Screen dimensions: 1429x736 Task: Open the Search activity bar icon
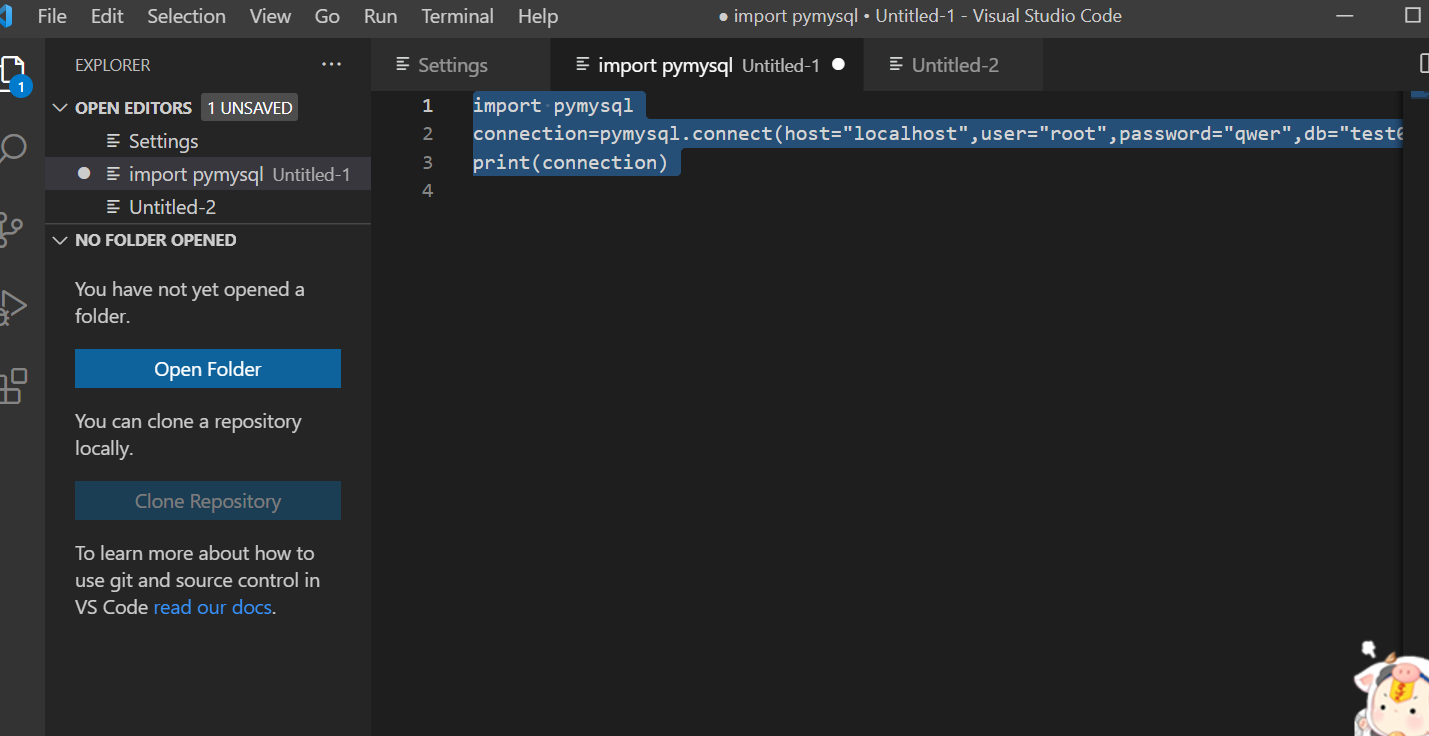pyautogui.click(x=12, y=150)
